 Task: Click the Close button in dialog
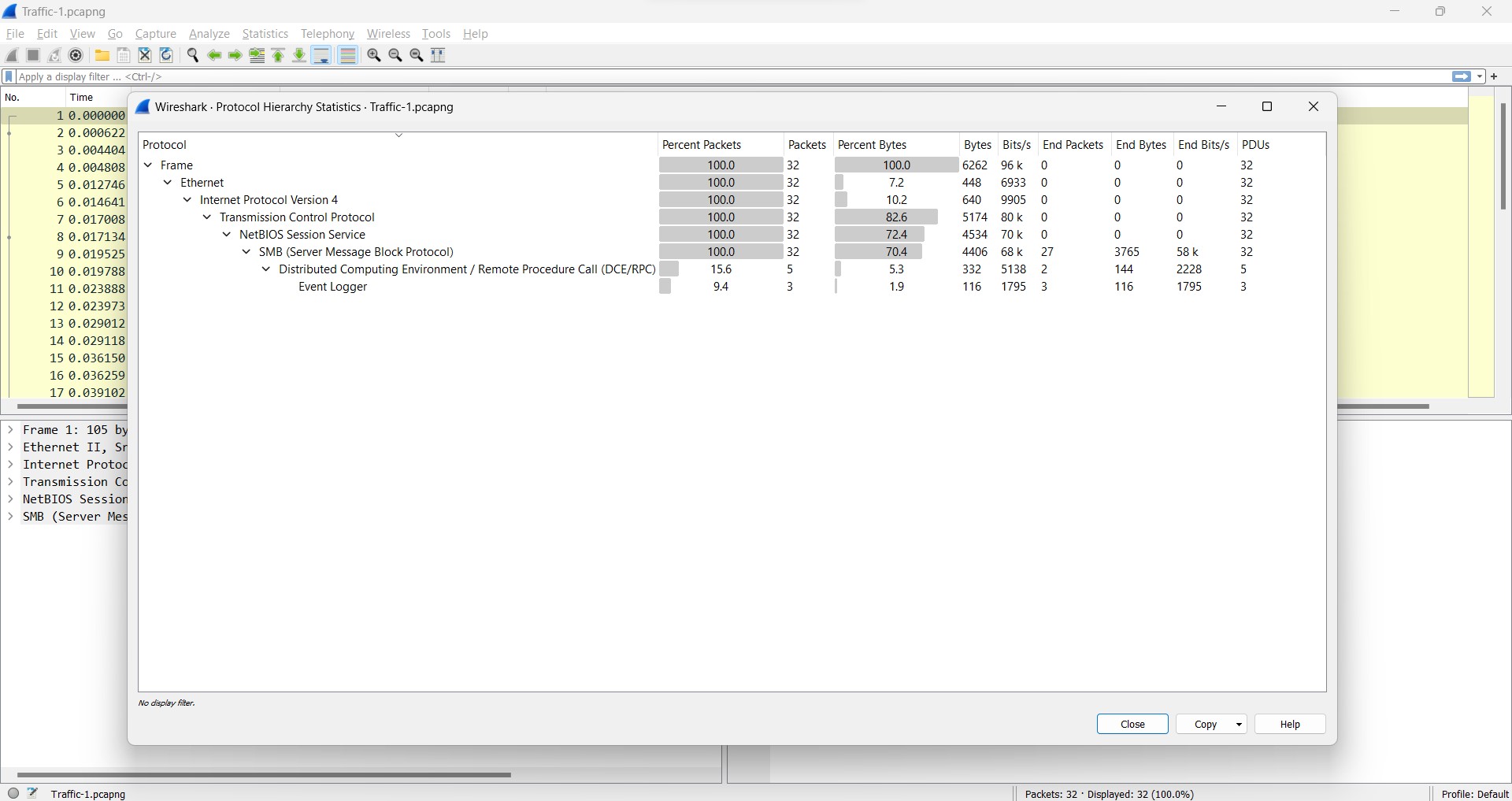tap(1132, 725)
